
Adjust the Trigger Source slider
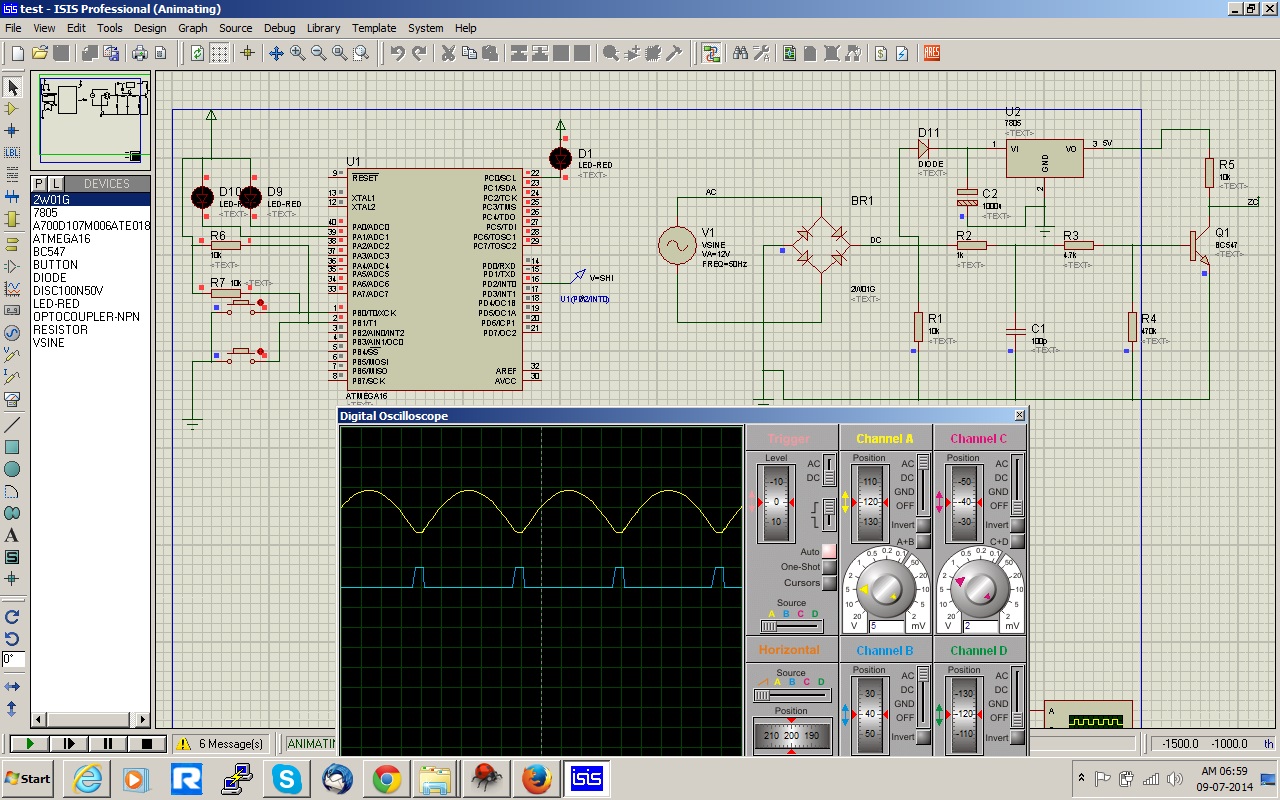click(791, 627)
